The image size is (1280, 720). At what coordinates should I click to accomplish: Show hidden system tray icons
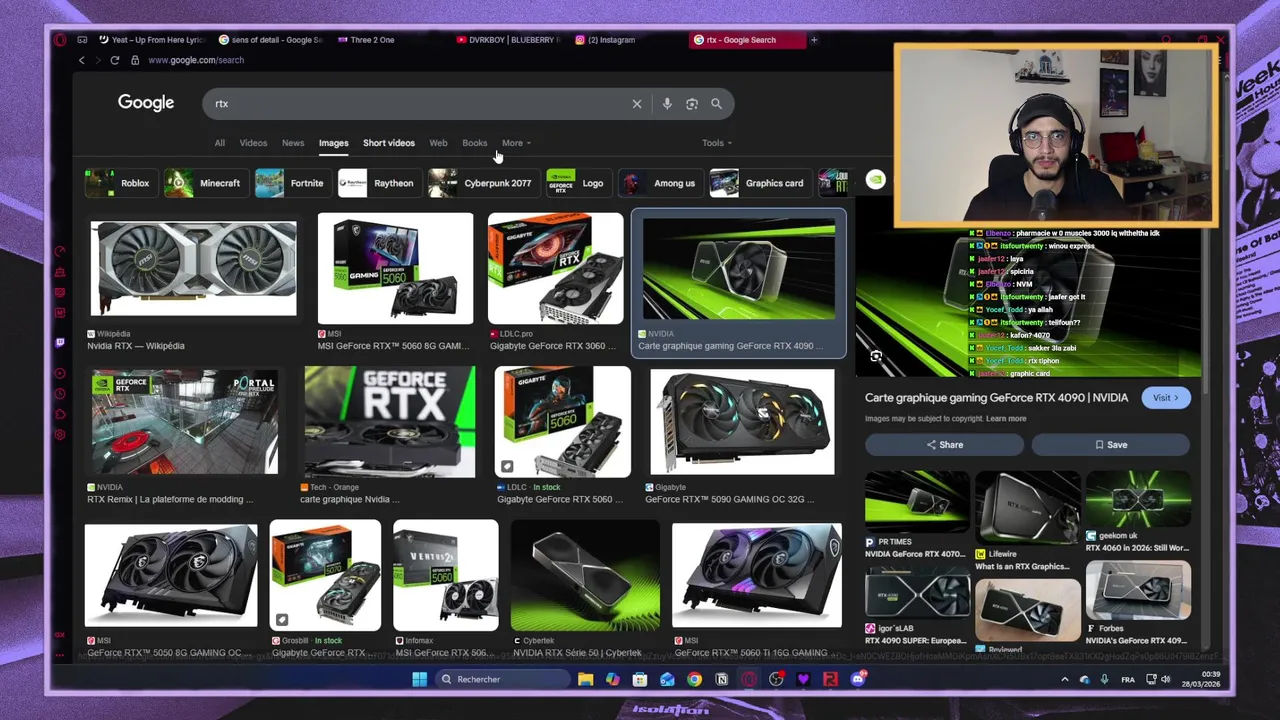click(x=1065, y=680)
